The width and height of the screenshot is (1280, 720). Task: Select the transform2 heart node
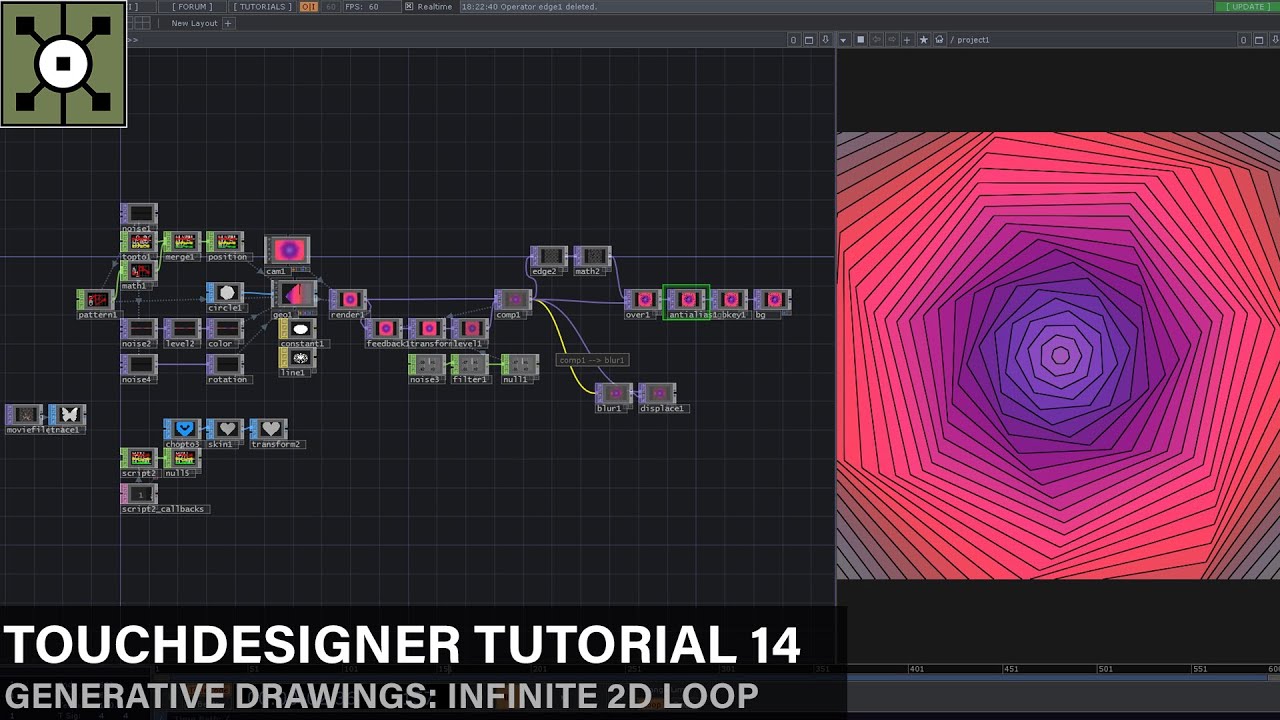coord(268,430)
